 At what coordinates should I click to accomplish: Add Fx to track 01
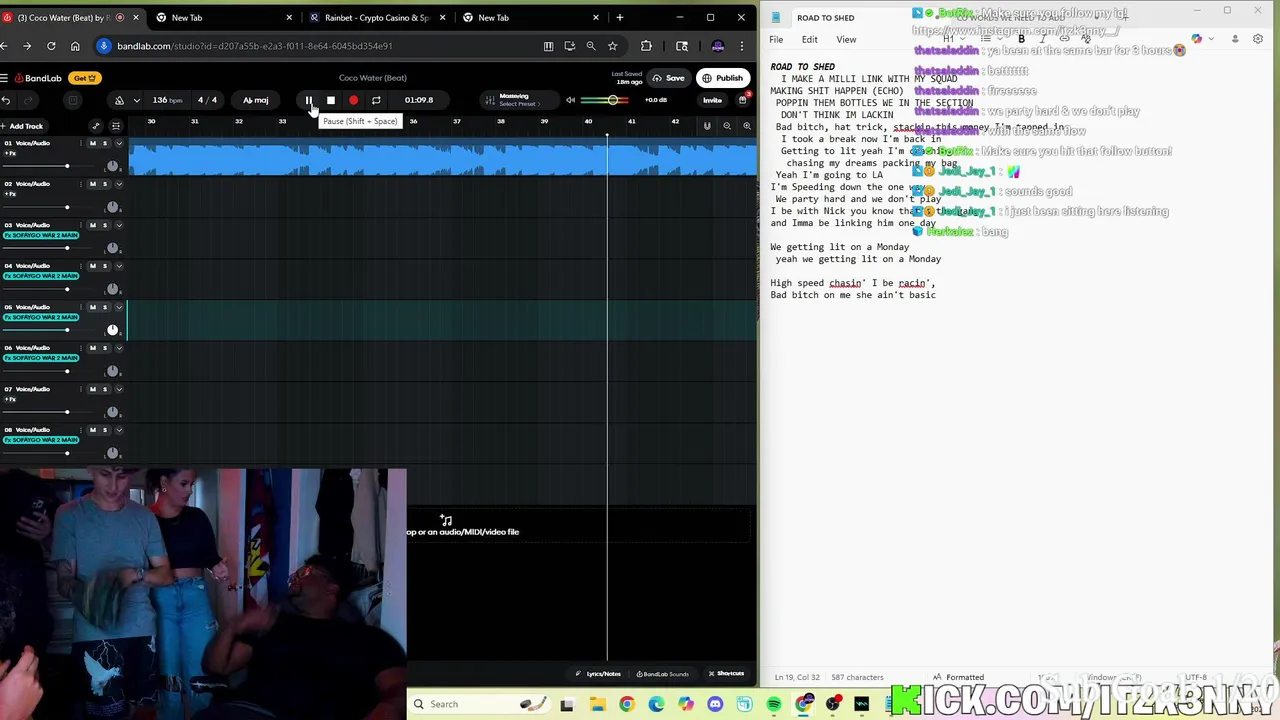coord(10,153)
